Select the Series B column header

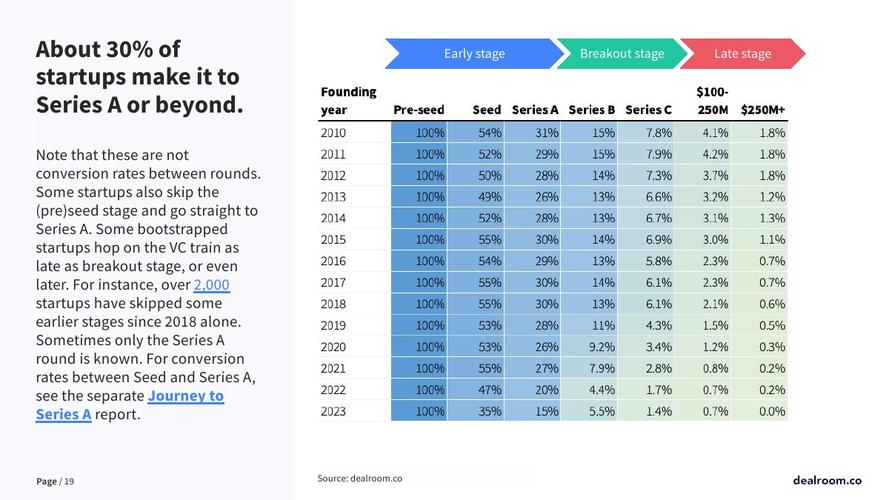[x=591, y=110]
